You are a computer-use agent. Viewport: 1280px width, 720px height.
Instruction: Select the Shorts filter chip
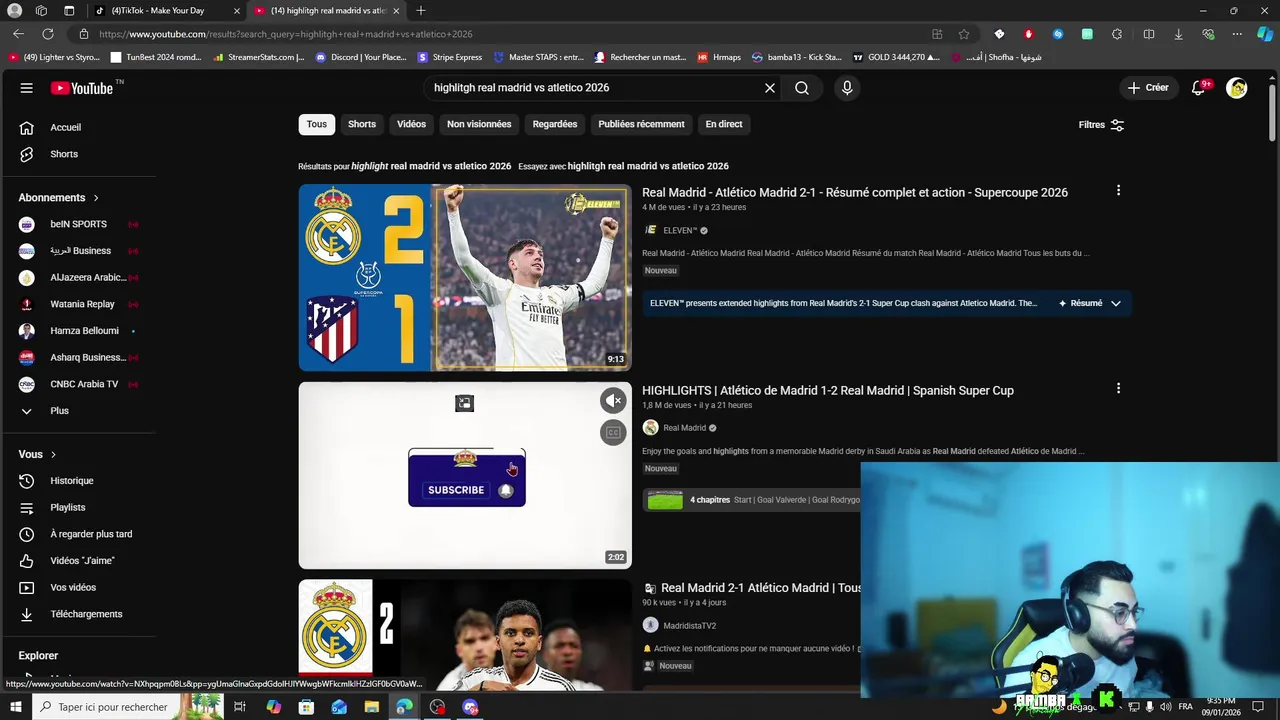coord(362,124)
